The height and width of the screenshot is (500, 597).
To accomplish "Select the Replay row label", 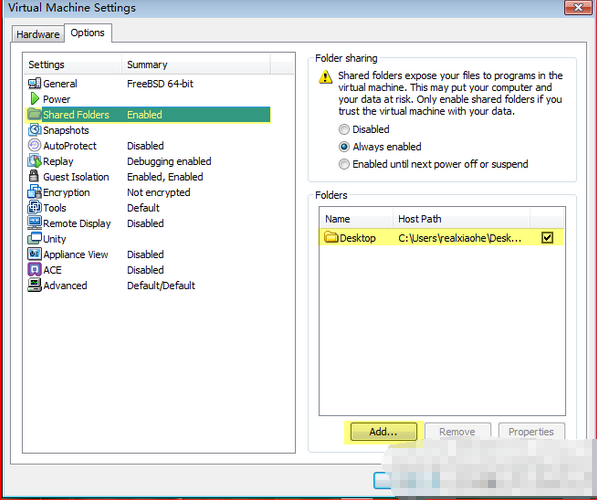I will [58, 161].
